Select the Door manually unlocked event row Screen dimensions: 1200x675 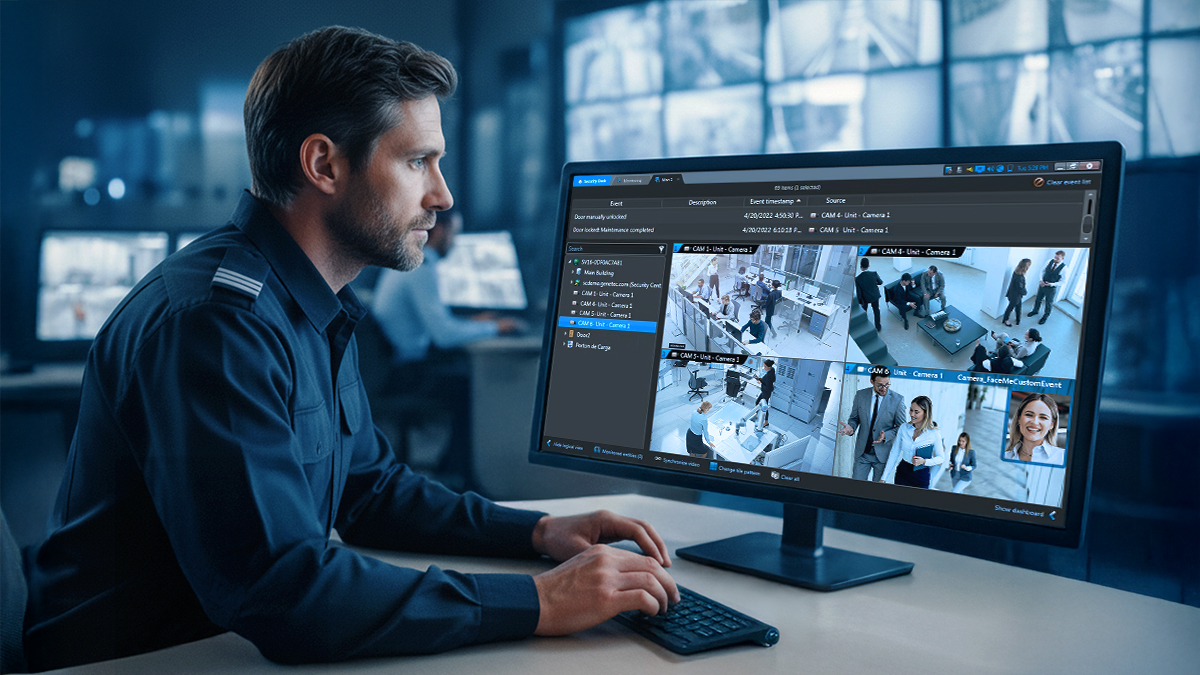600,216
